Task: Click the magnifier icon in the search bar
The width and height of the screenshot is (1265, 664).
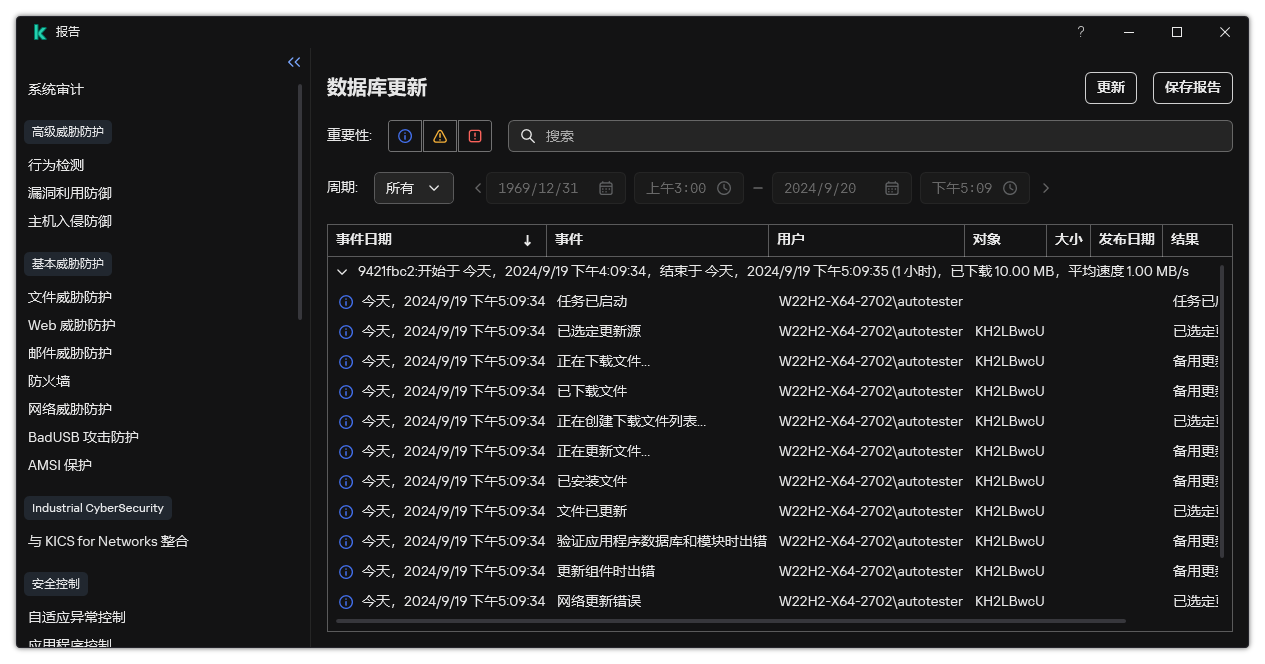Action: click(528, 135)
